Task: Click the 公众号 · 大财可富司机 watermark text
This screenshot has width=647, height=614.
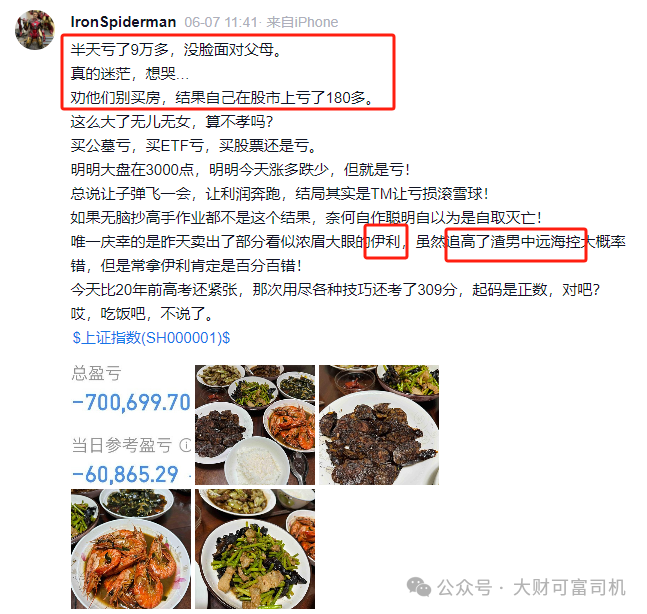Action: (x=531, y=587)
